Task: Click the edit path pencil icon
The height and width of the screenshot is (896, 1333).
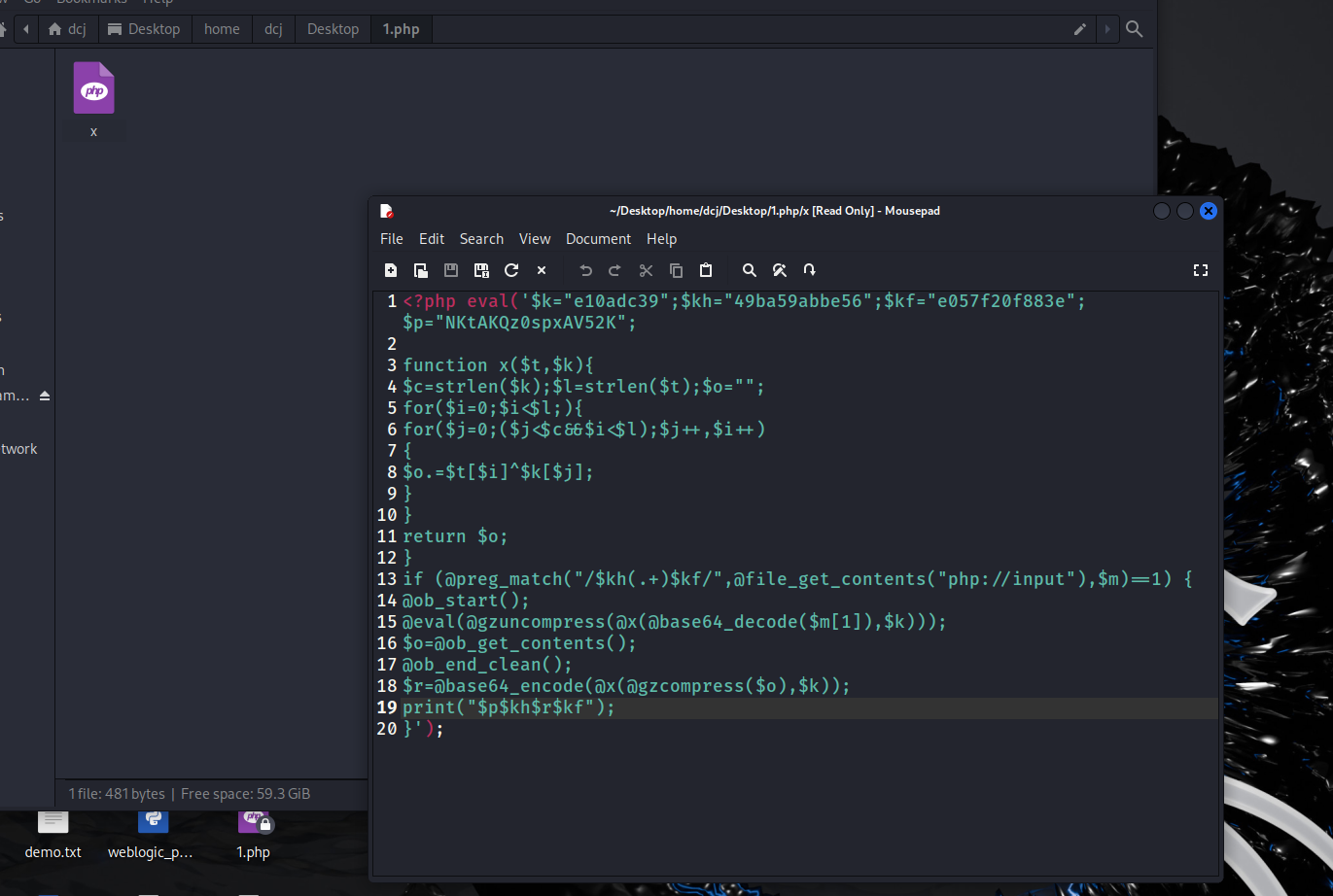Action: click(x=1079, y=29)
